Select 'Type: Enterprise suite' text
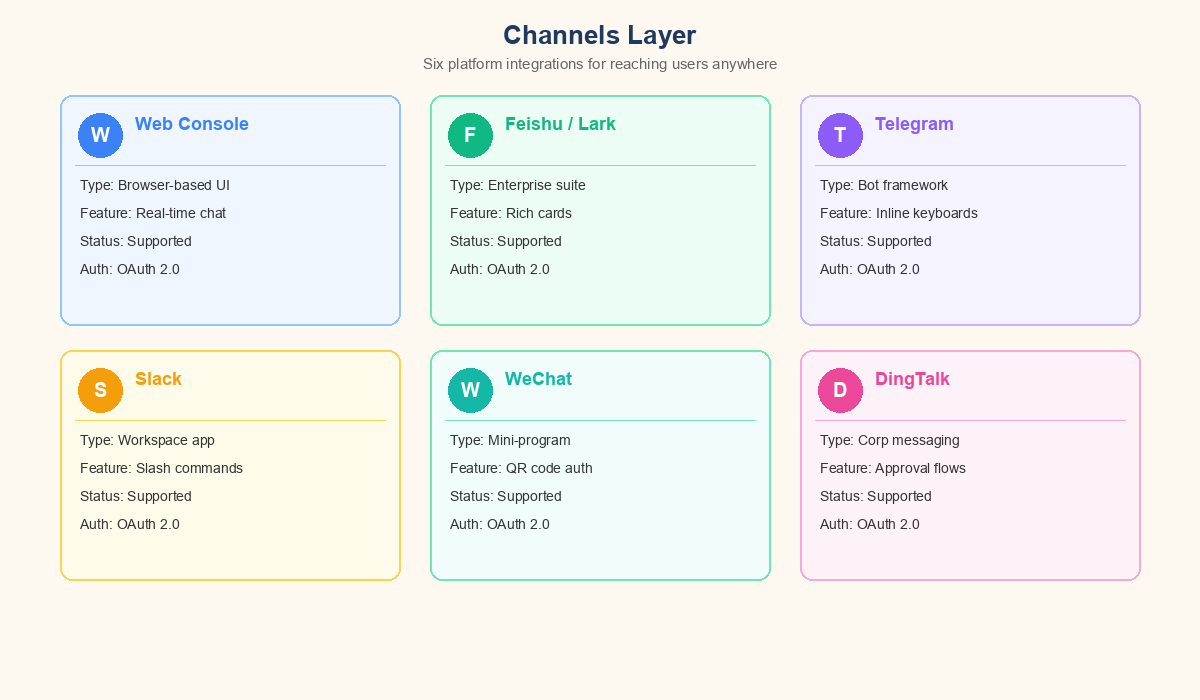 click(518, 185)
